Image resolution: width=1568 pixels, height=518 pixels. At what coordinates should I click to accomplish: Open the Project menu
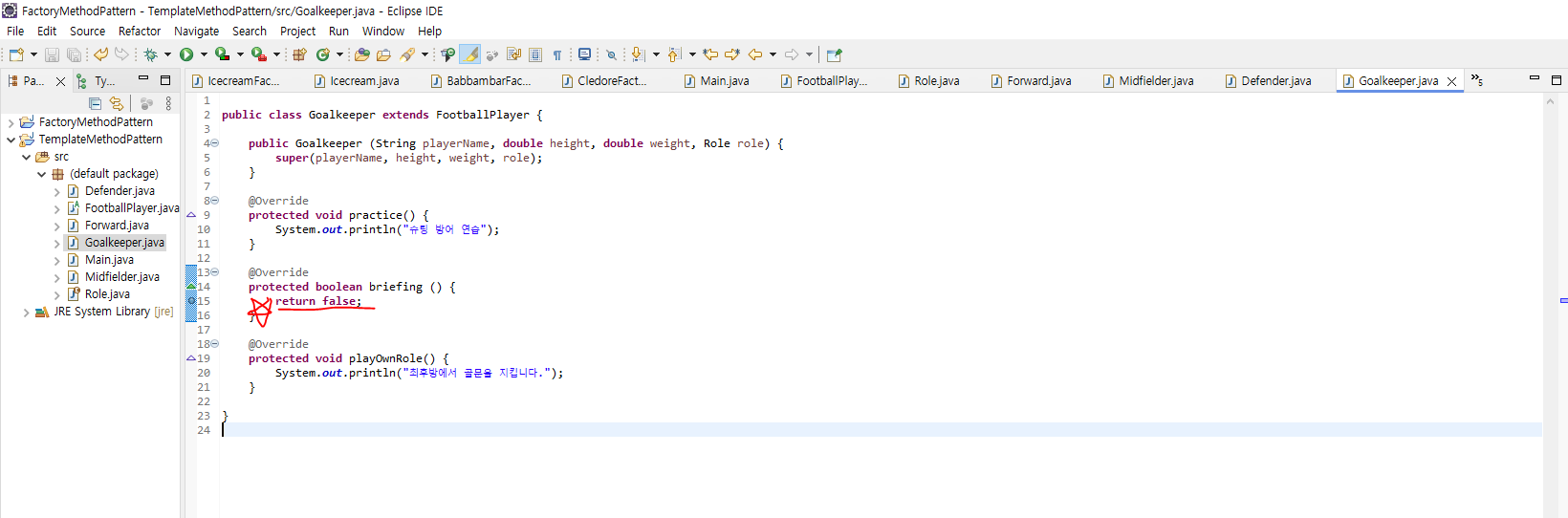click(297, 31)
